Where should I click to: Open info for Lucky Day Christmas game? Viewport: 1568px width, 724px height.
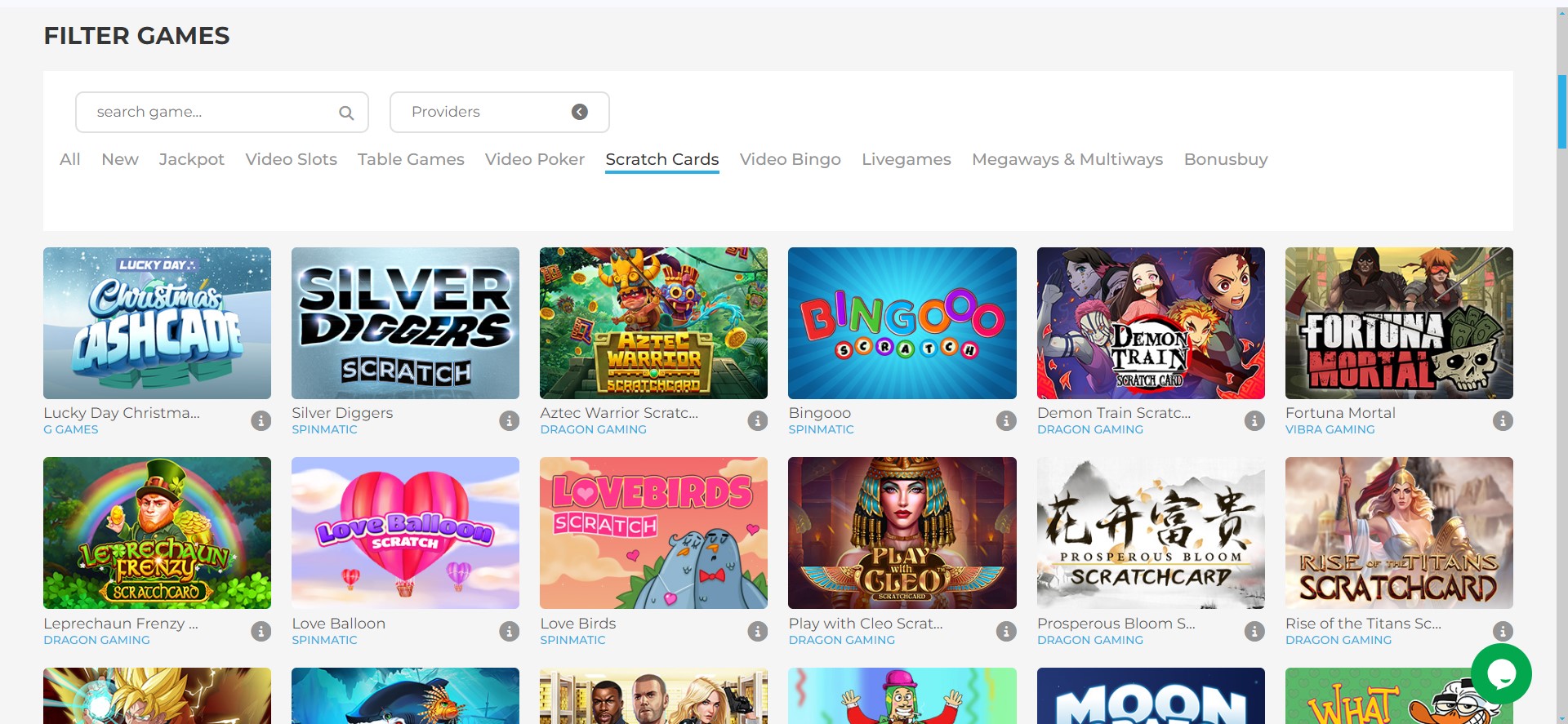tap(261, 421)
